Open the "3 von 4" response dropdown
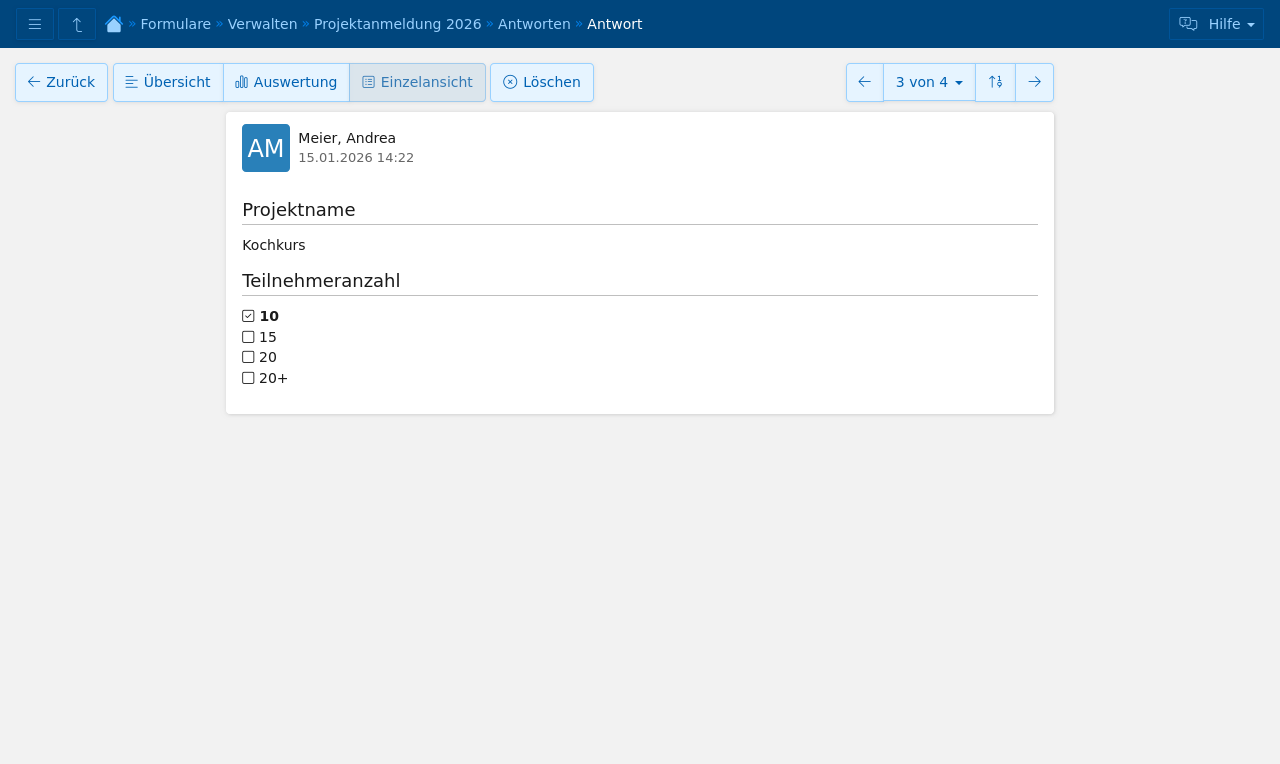This screenshot has width=1280, height=764. (x=929, y=82)
